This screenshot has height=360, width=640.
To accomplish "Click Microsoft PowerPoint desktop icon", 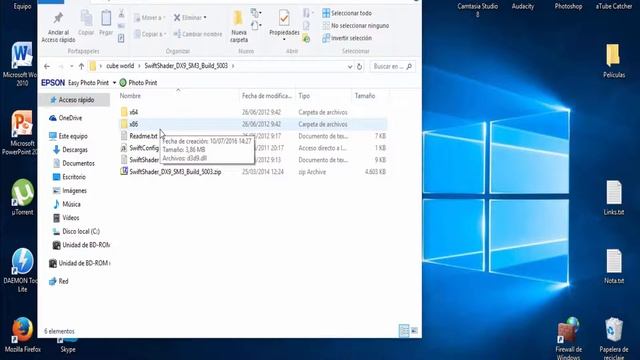I will (x=22, y=132).
